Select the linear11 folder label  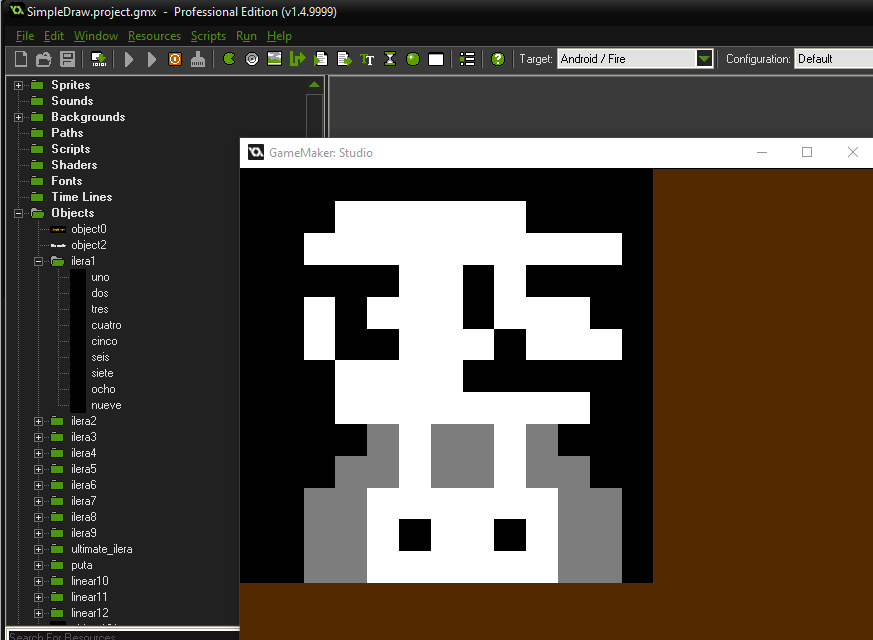(x=89, y=597)
